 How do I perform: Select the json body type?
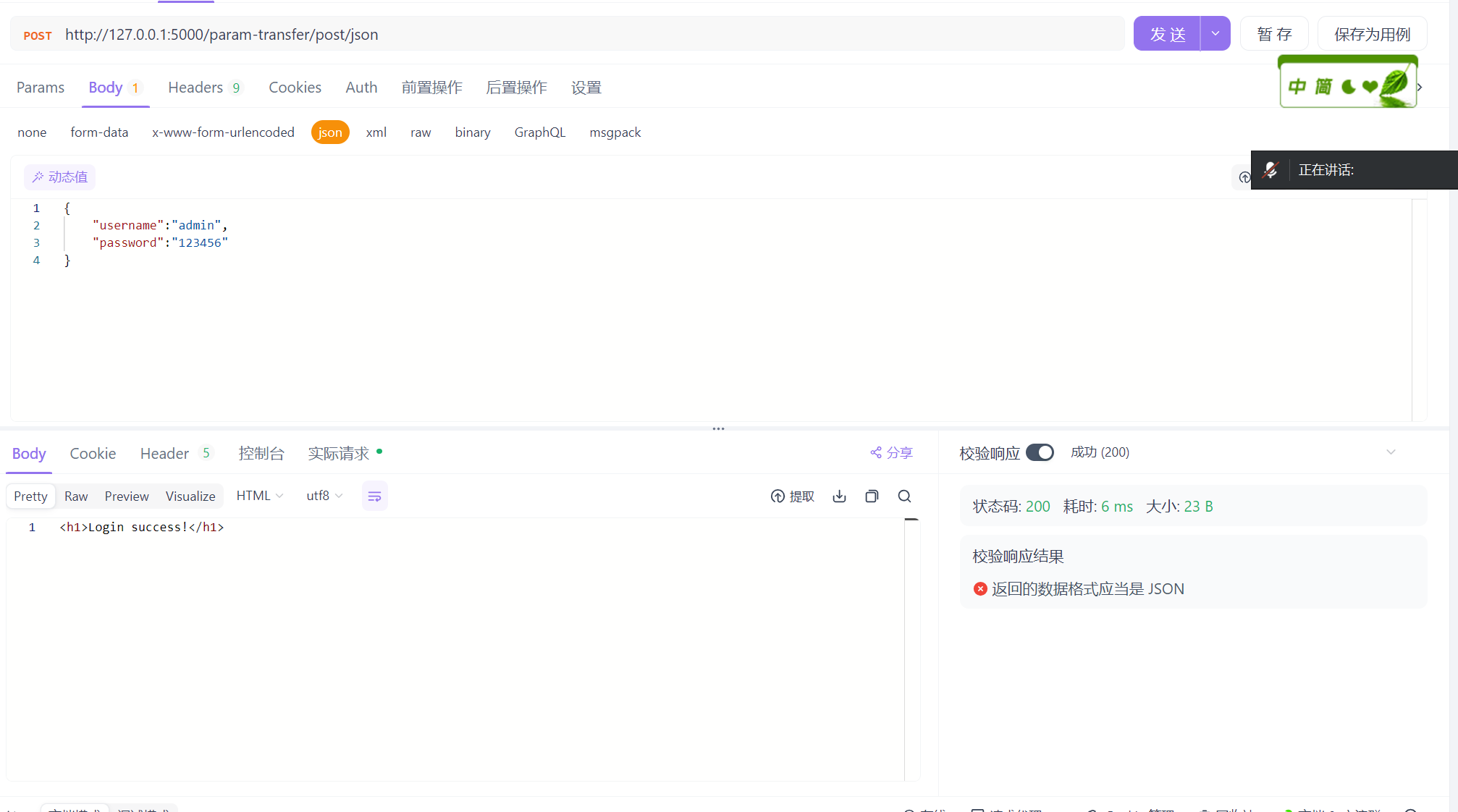click(330, 132)
